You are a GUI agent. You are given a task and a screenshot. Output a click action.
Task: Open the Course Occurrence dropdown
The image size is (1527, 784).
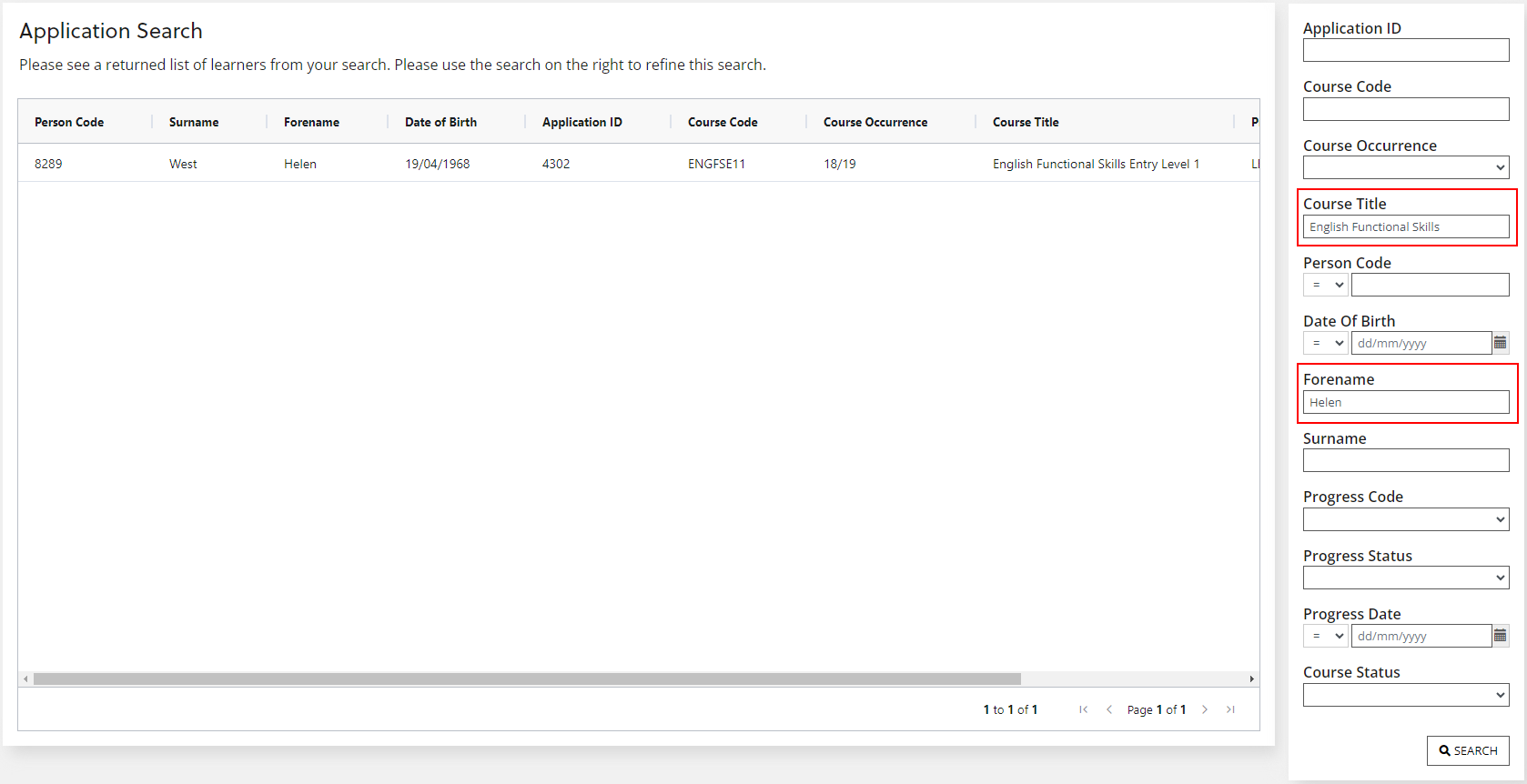click(x=1406, y=167)
